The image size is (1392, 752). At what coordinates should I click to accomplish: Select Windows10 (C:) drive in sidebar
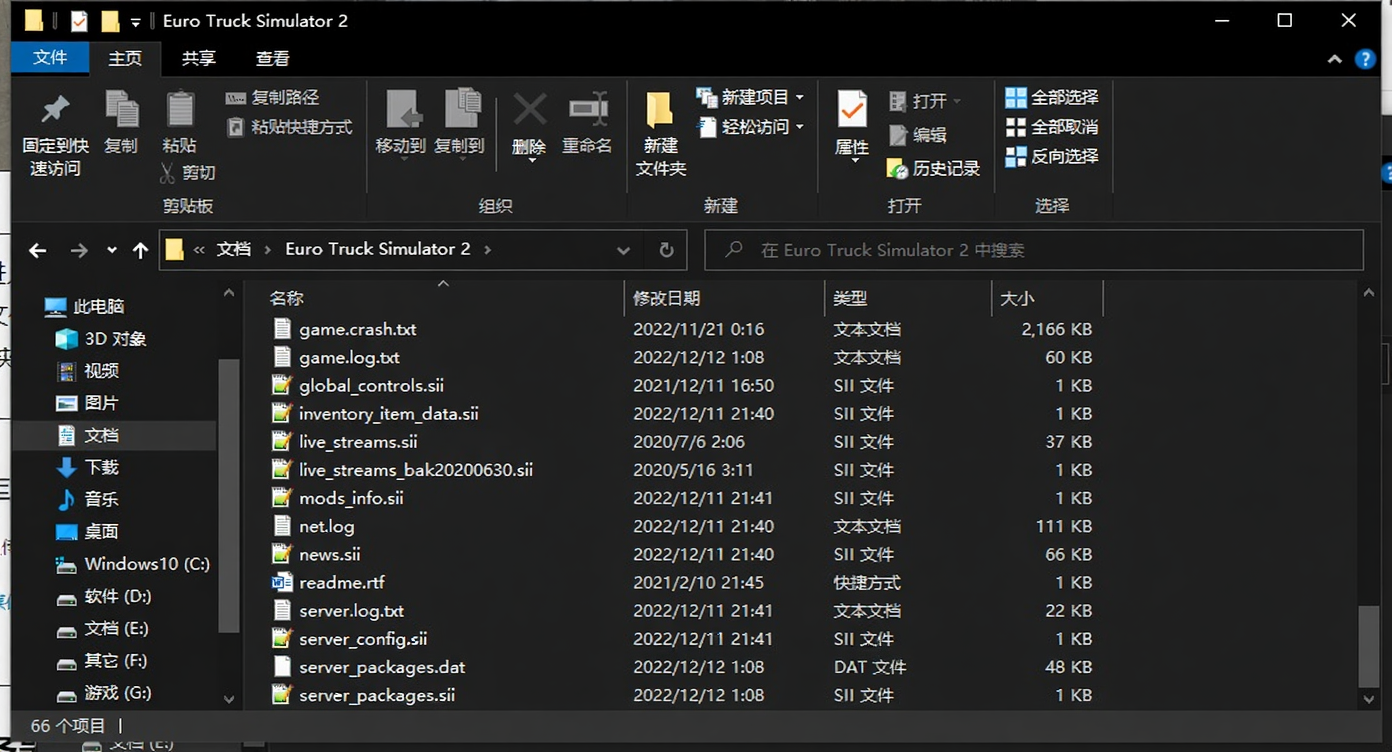[x=146, y=564]
